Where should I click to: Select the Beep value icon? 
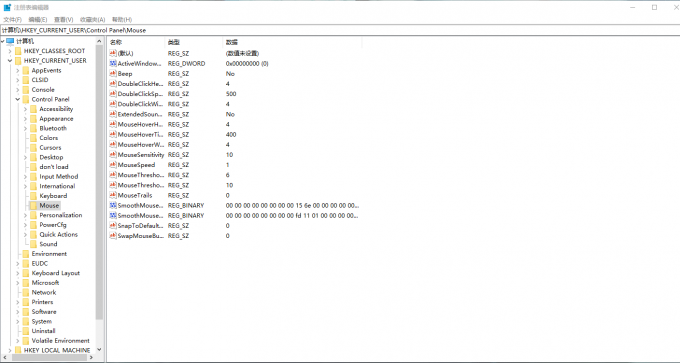[113, 74]
